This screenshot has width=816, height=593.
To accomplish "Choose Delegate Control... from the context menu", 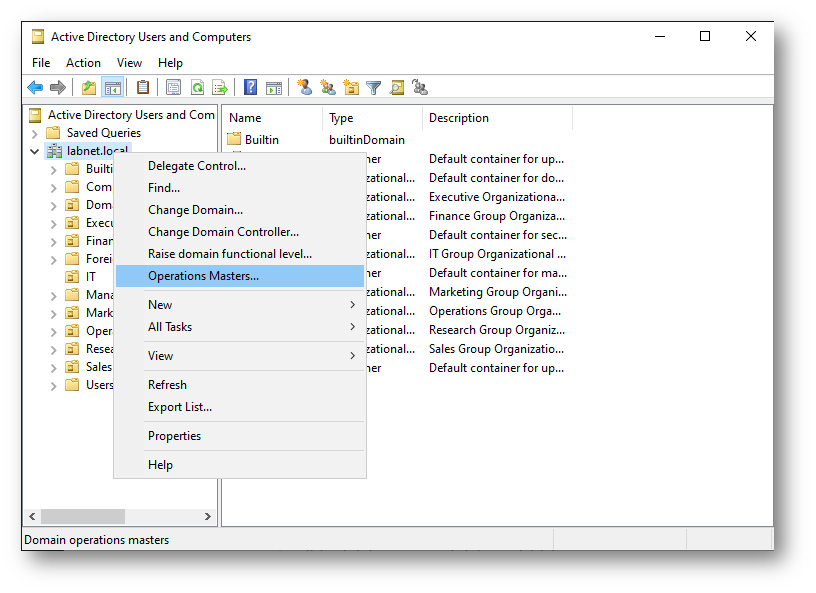I will (x=240, y=166).
